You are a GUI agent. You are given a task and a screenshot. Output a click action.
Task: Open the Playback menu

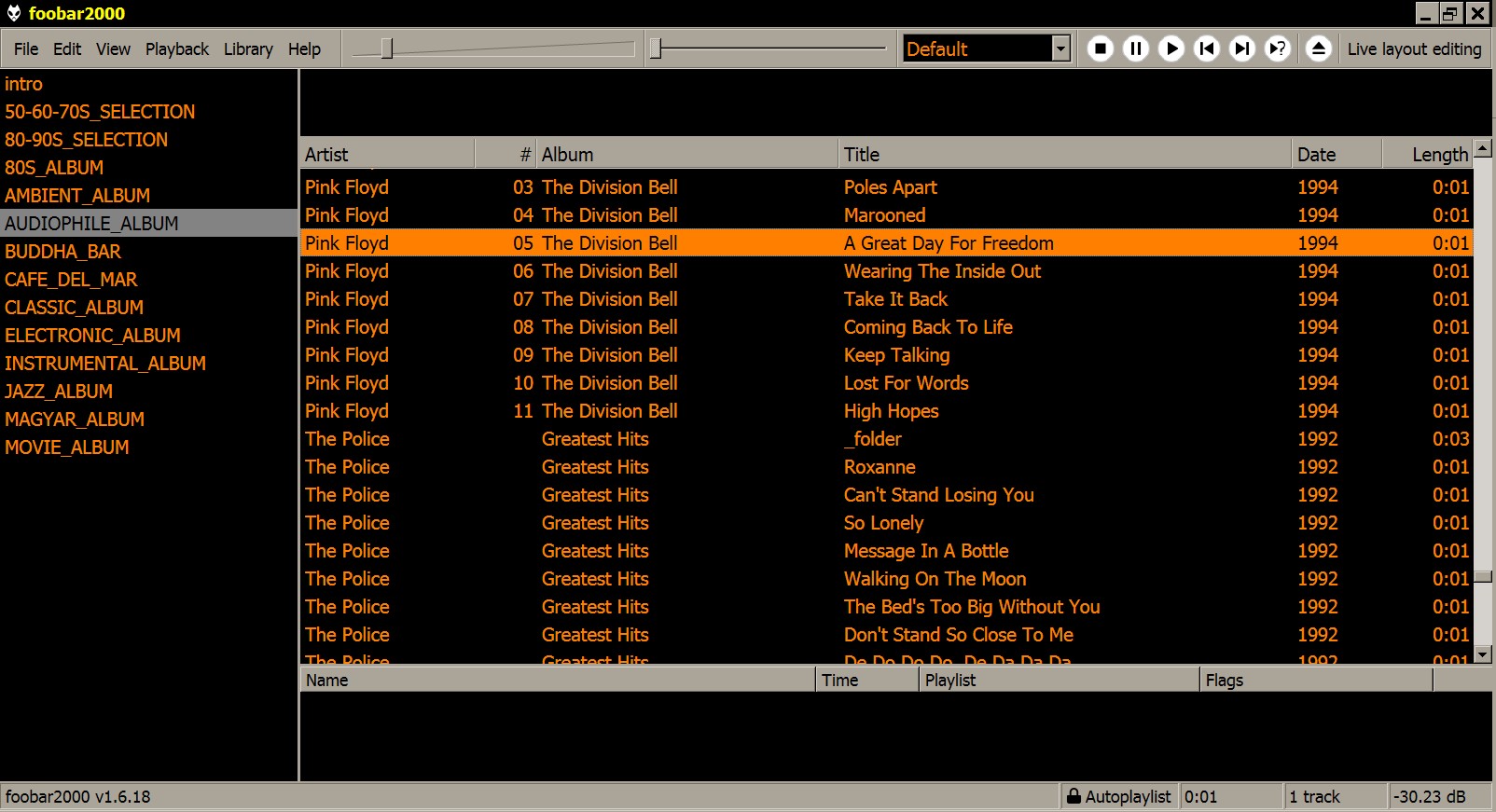(x=176, y=49)
